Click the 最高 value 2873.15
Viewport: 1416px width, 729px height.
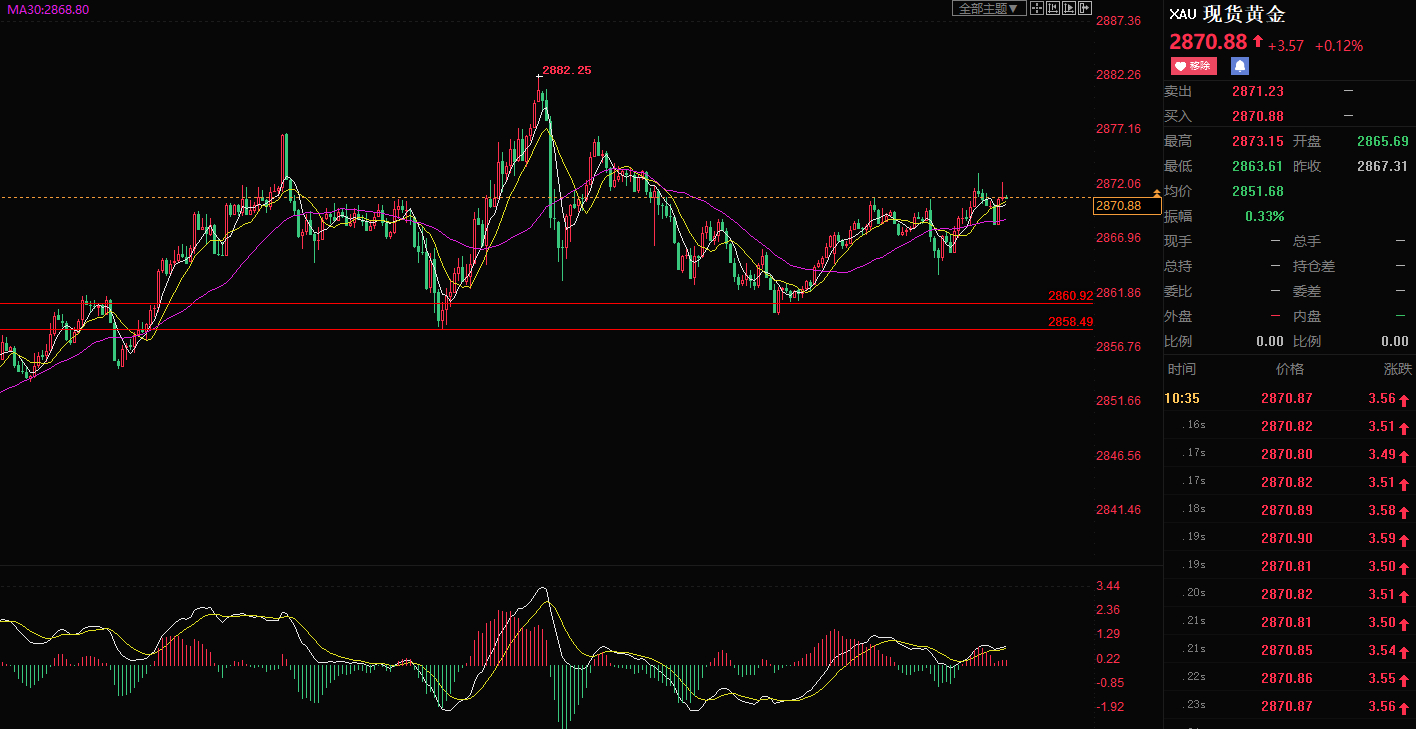pyautogui.click(x=1258, y=141)
